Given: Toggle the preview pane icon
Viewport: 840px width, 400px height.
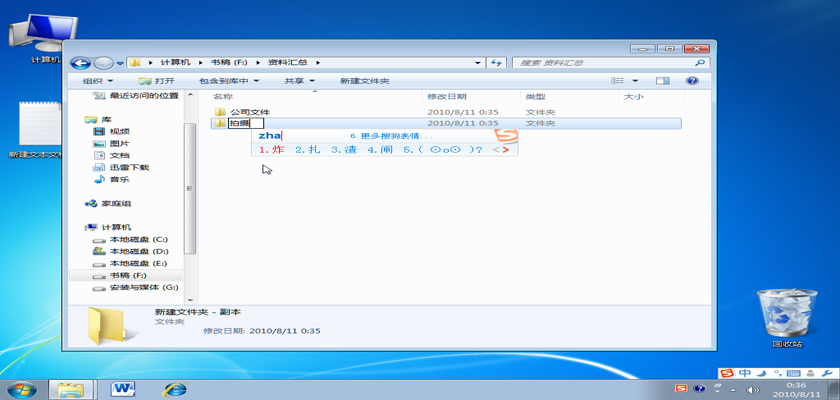Looking at the screenshot, I should coord(665,80).
